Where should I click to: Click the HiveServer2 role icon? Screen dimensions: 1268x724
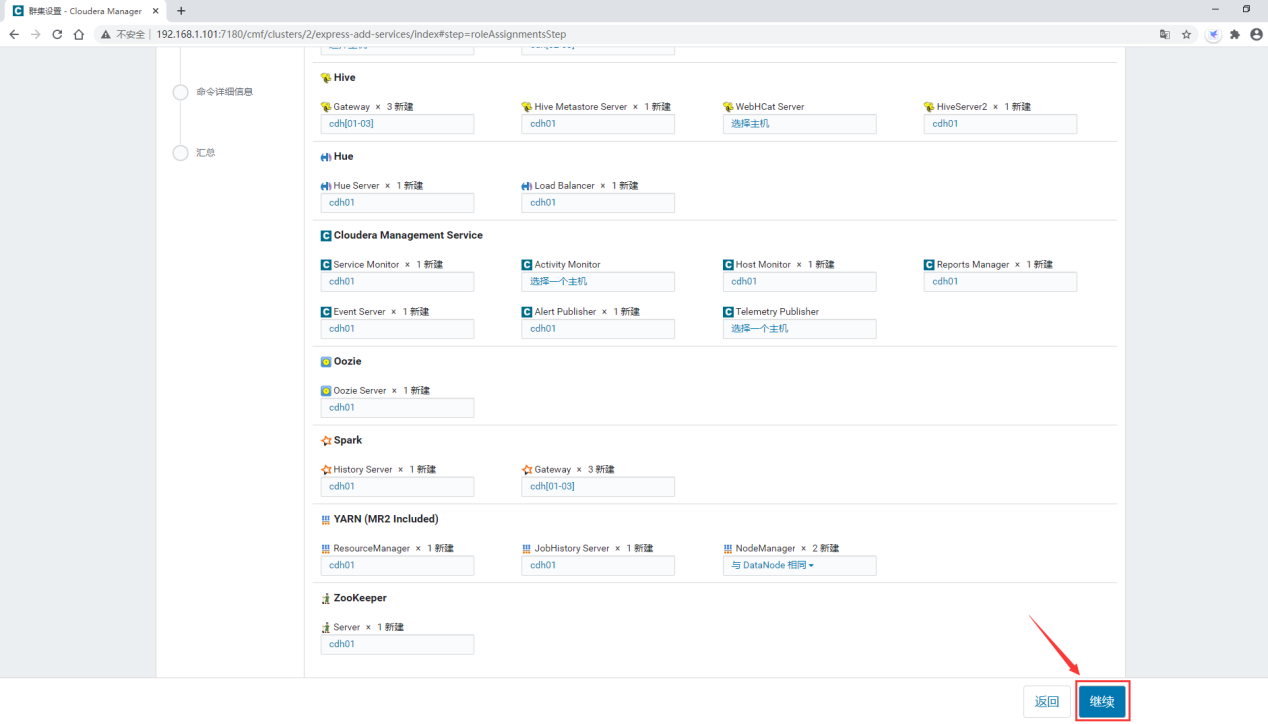click(929, 107)
